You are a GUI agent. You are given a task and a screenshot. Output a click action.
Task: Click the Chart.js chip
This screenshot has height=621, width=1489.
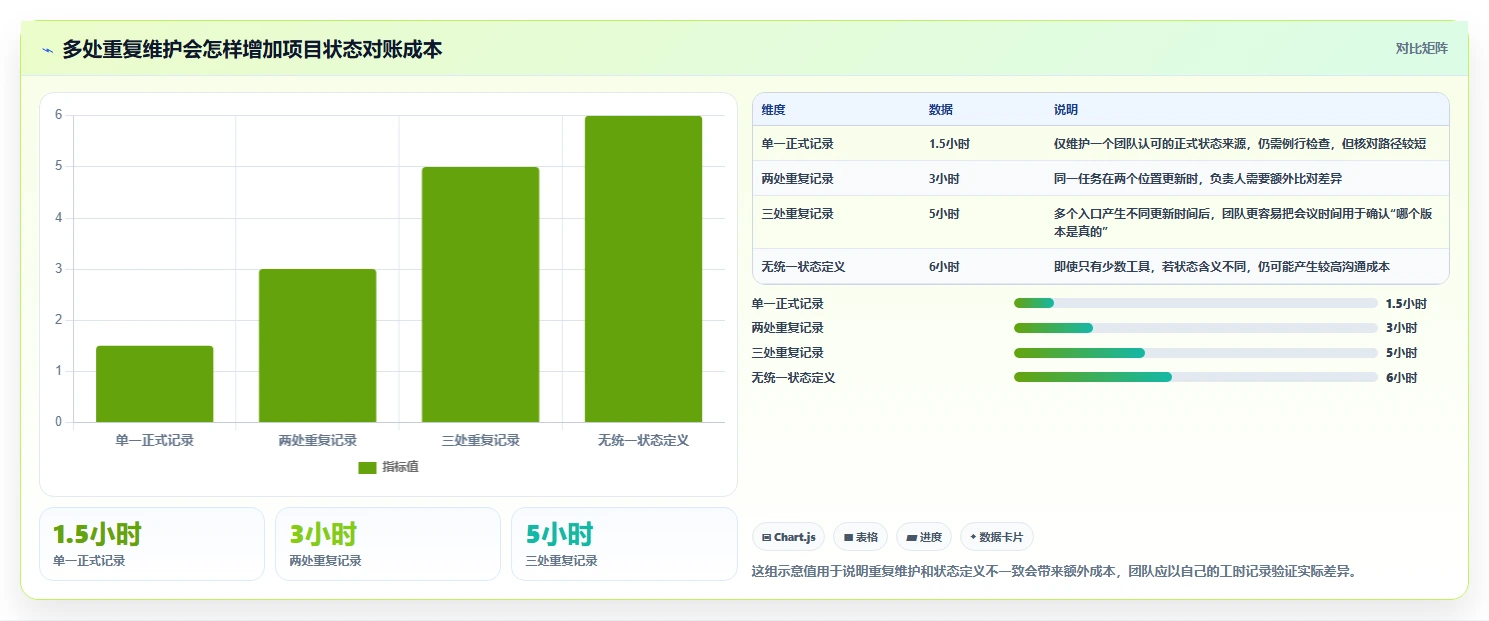tap(788, 537)
